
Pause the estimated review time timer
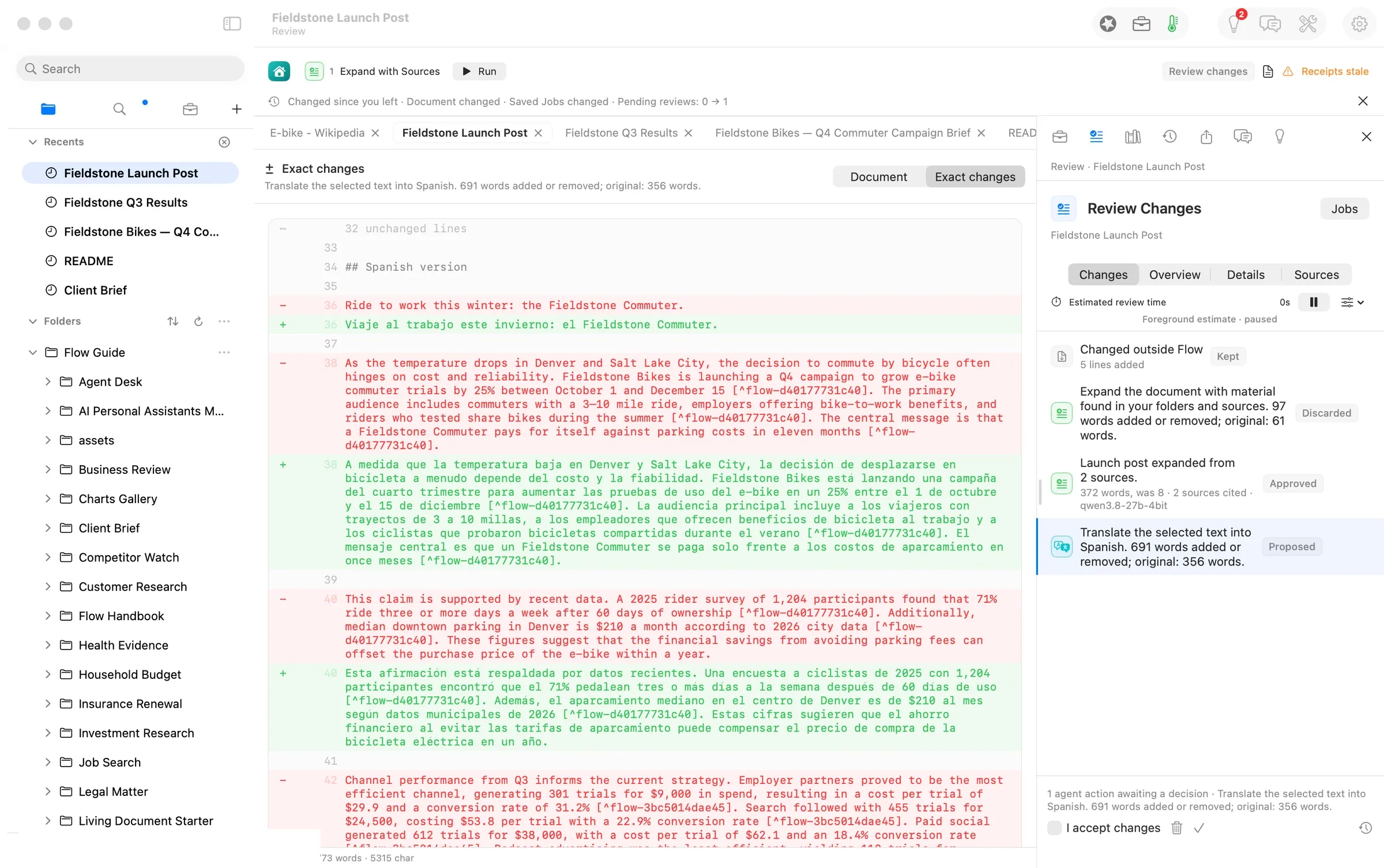click(1314, 302)
